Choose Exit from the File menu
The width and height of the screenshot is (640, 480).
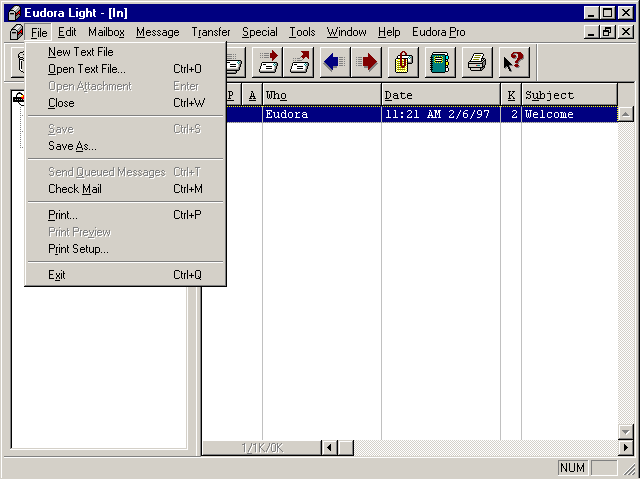(x=125, y=275)
